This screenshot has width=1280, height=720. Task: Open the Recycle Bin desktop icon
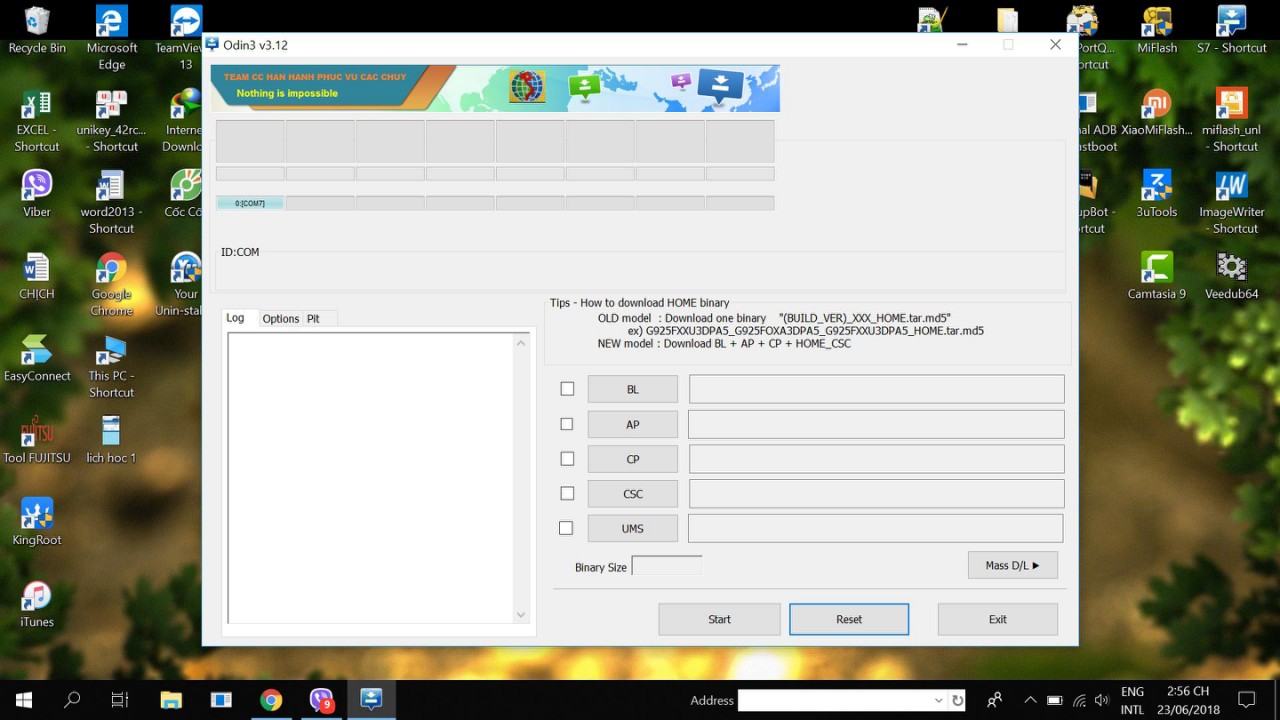pos(37,31)
